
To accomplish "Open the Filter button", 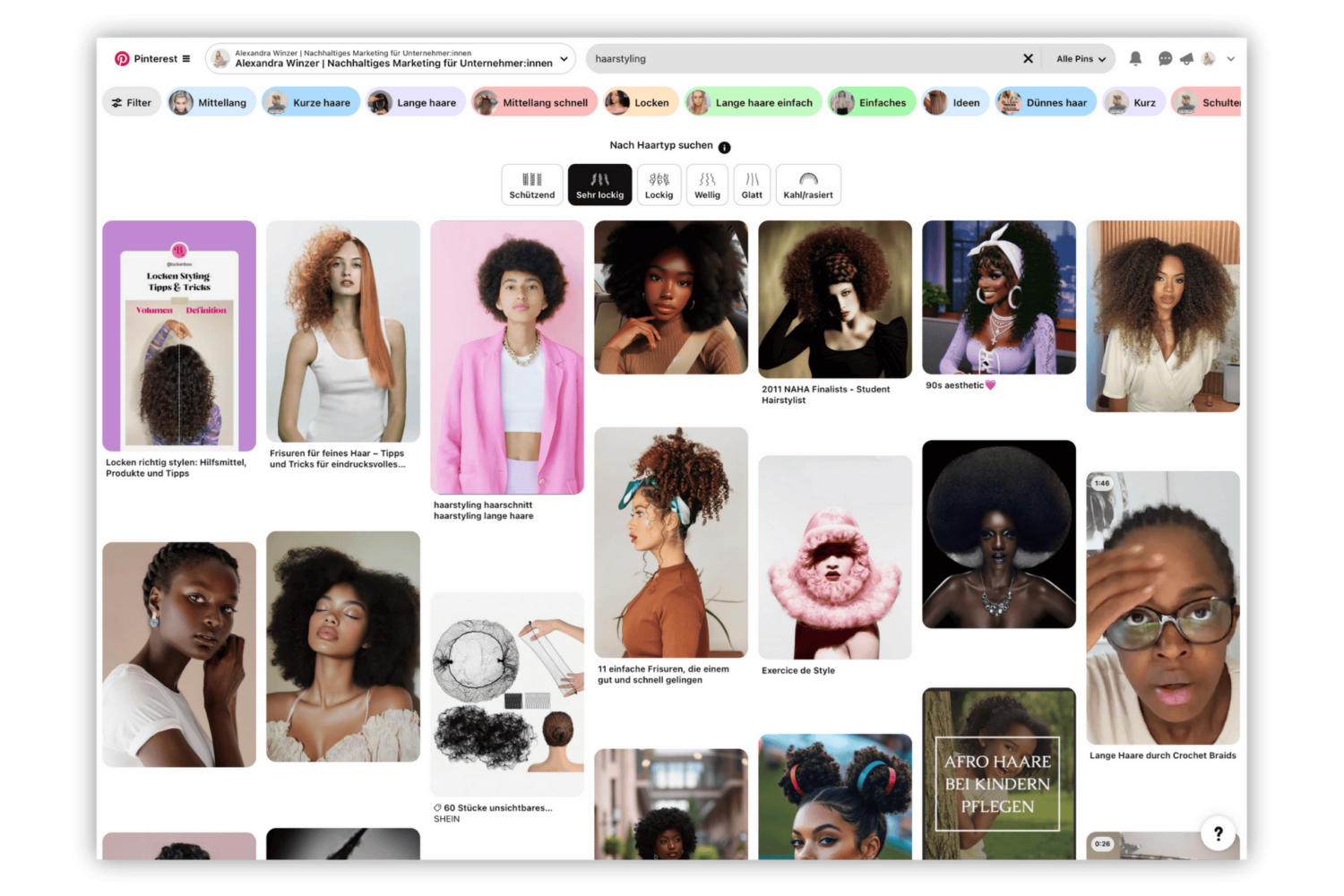I will point(132,103).
